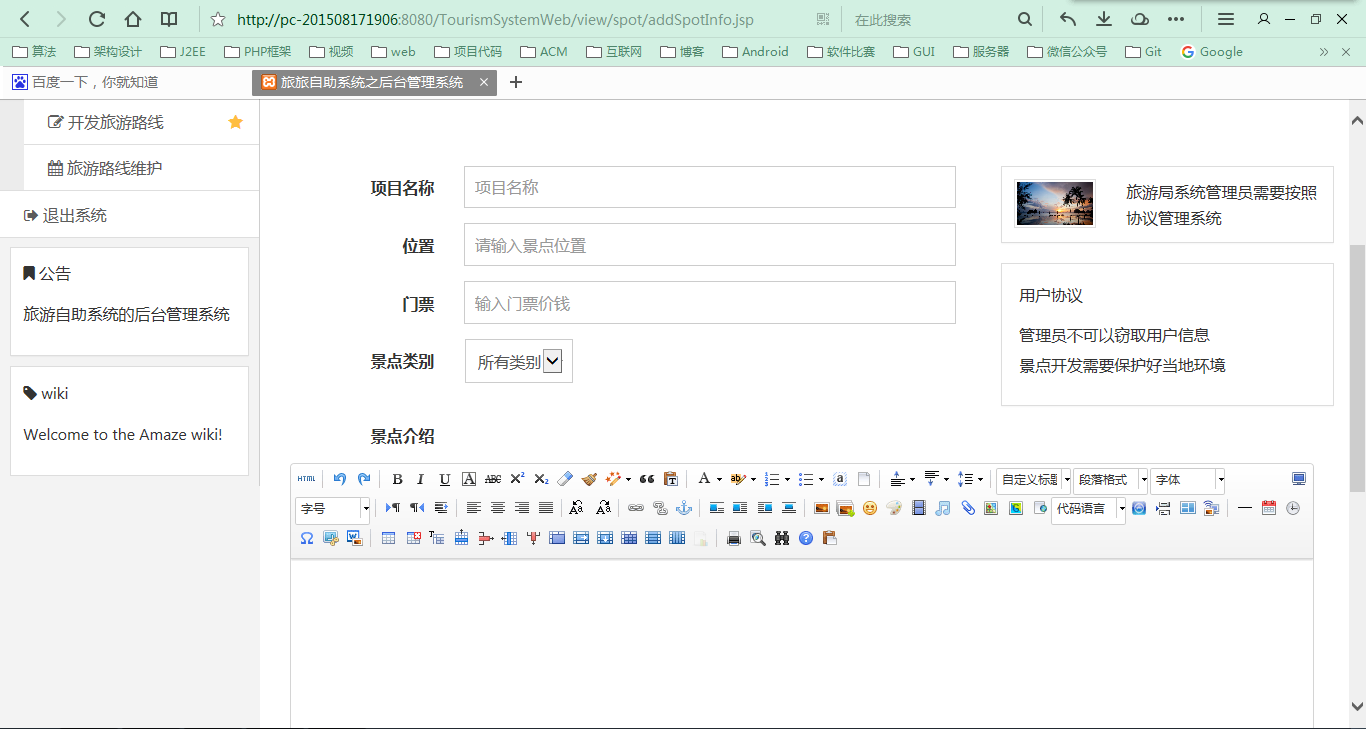Screen dimensions: 1366x729
Task: Open browser downloads arrow icon
Action: [1104, 19]
